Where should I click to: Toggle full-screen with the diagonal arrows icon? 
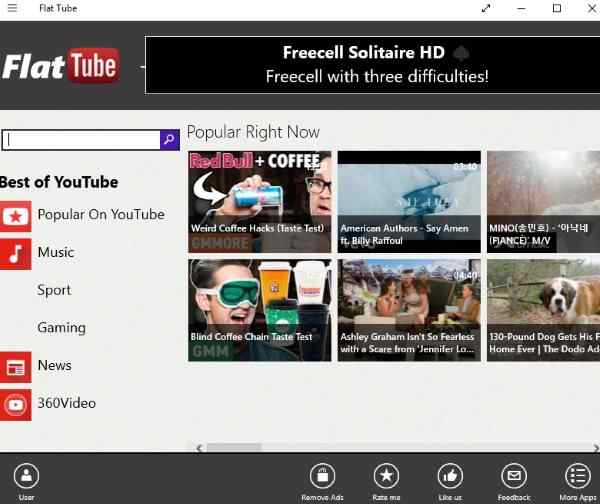click(x=486, y=8)
